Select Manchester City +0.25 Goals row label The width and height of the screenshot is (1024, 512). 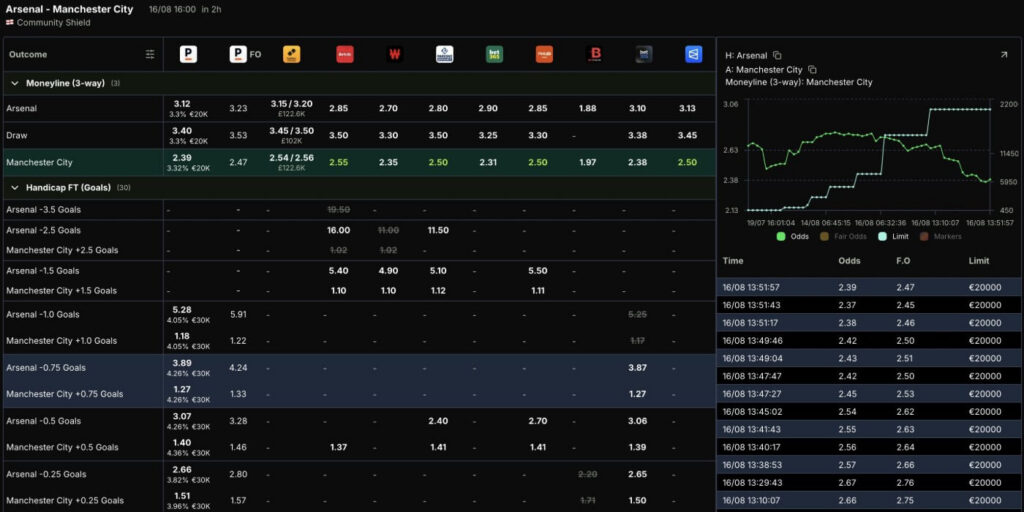(64, 501)
